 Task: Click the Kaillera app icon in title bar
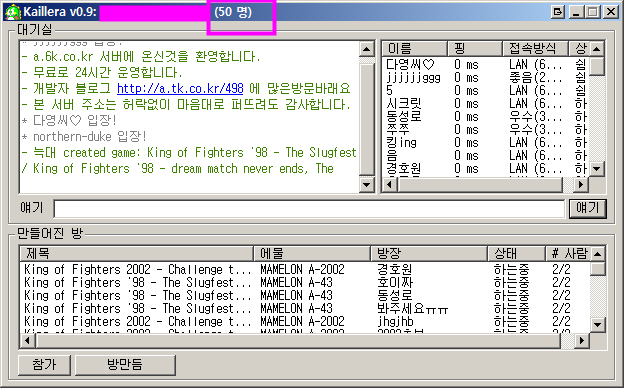click(x=13, y=12)
